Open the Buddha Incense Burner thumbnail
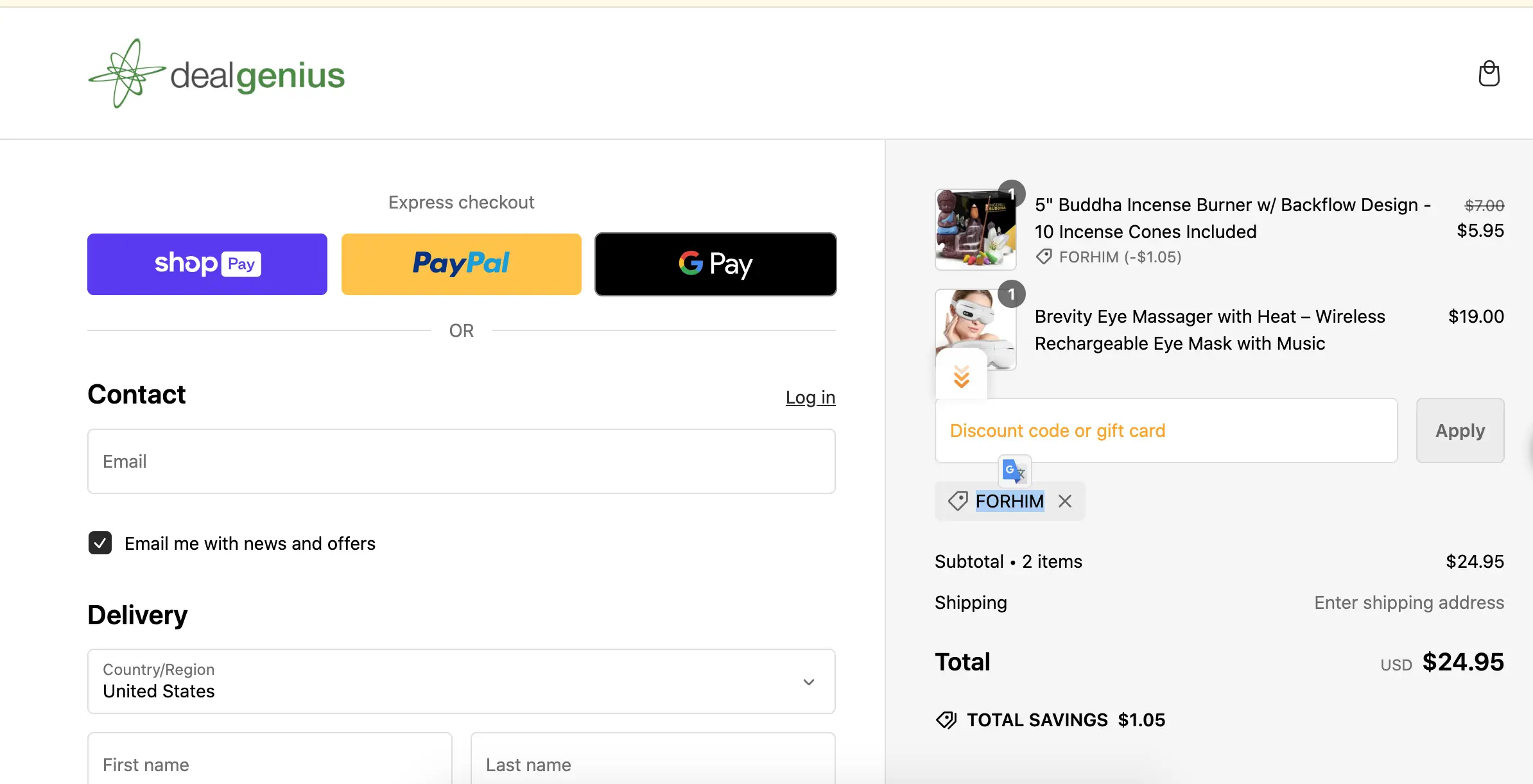Screen dimensions: 1533x784 [x=974, y=230]
